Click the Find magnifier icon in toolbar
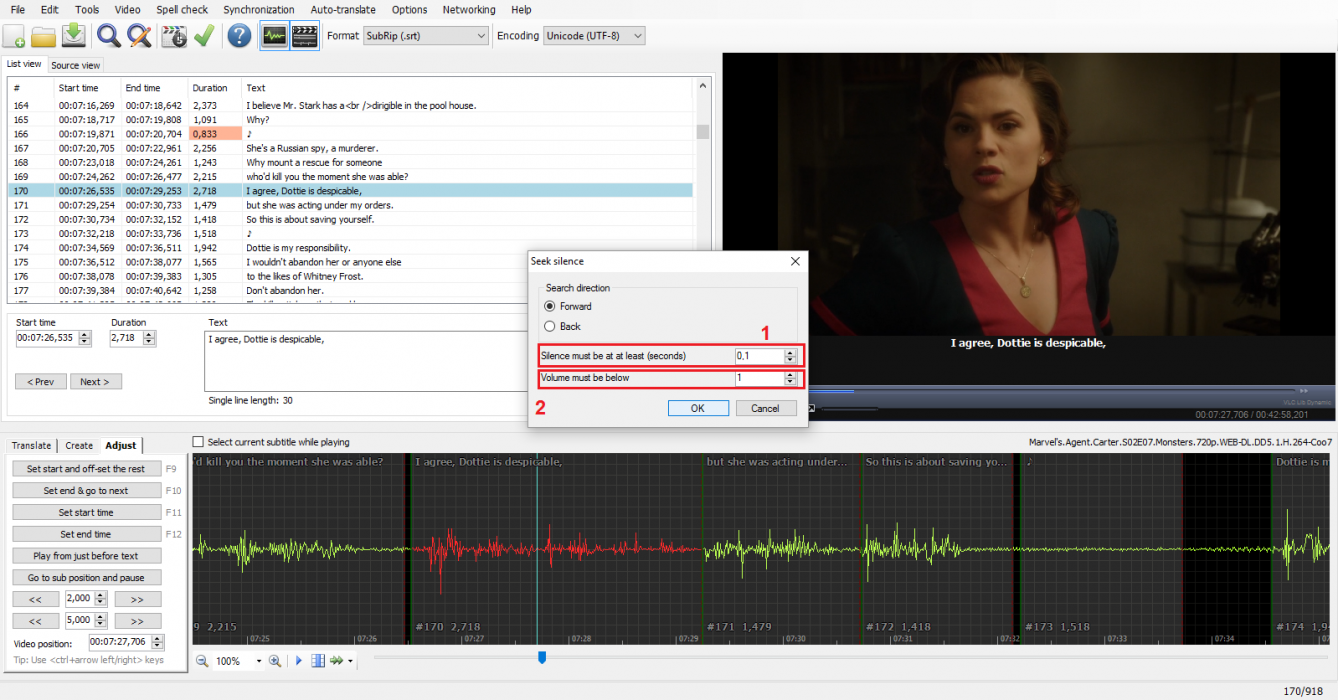The height and width of the screenshot is (700, 1338). pyautogui.click(x=108, y=36)
